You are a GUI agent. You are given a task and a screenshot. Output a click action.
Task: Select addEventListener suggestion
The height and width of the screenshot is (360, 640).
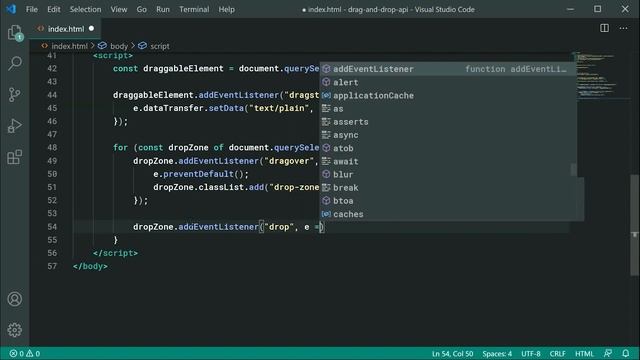click(448, 69)
